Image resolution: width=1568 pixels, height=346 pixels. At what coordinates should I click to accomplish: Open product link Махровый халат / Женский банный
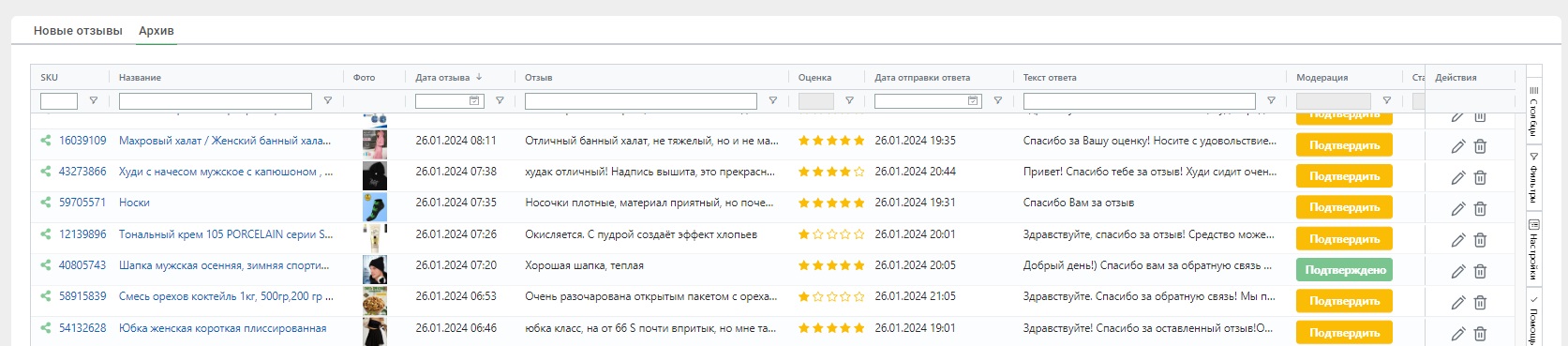point(225,141)
